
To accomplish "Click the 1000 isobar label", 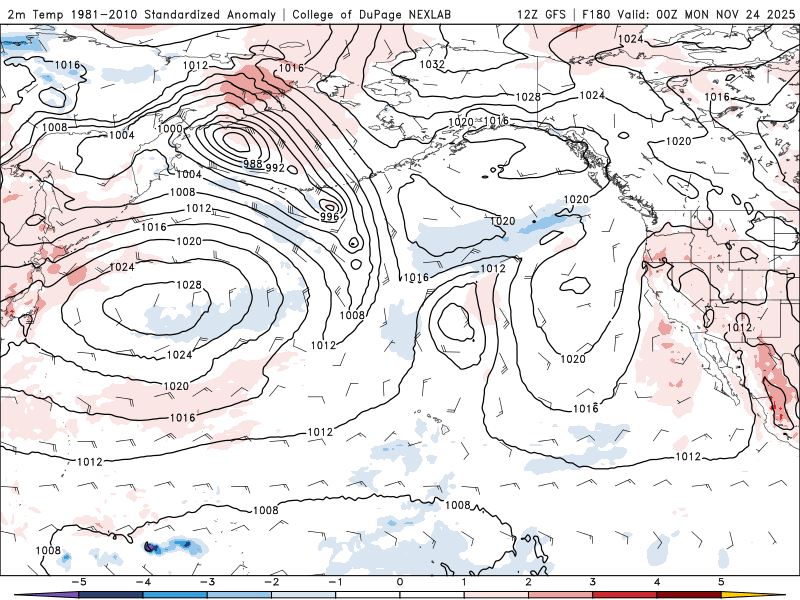I will (x=170, y=129).
